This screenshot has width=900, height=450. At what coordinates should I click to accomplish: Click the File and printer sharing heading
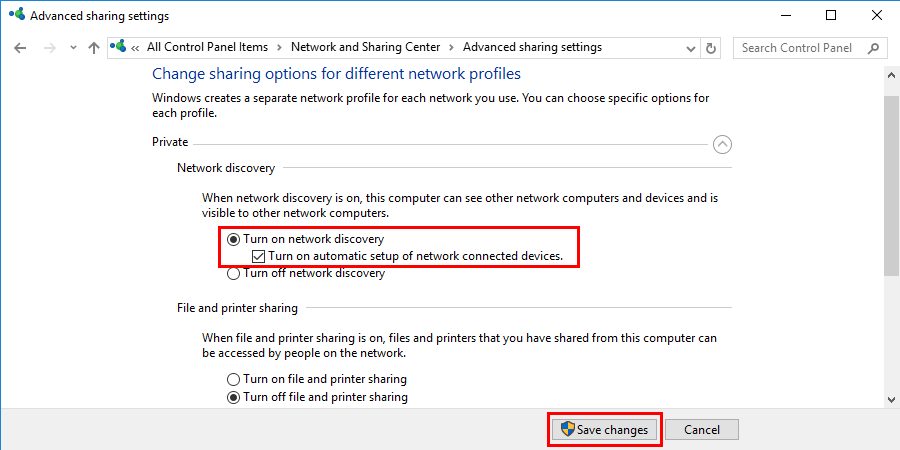pos(237,308)
